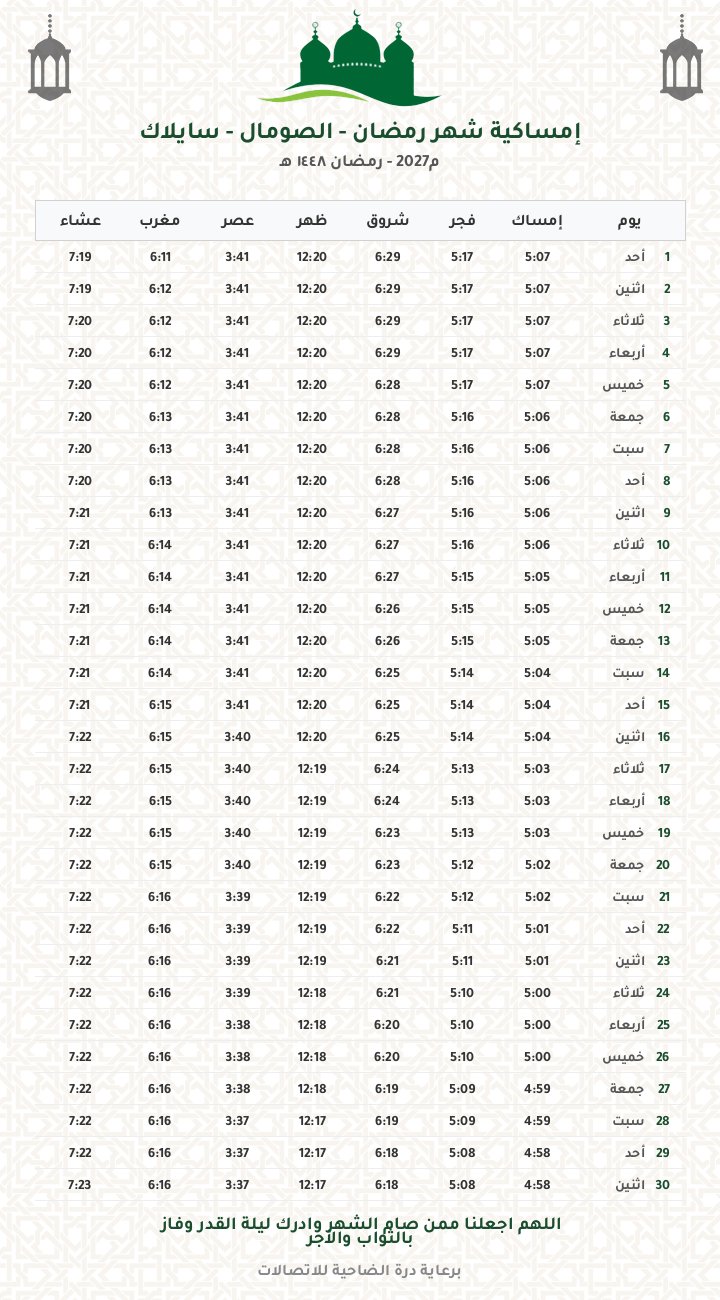This screenshot has width=720, height=1300.
Task: Click the left hanging lantern icon
Action: tap(50, 58)
